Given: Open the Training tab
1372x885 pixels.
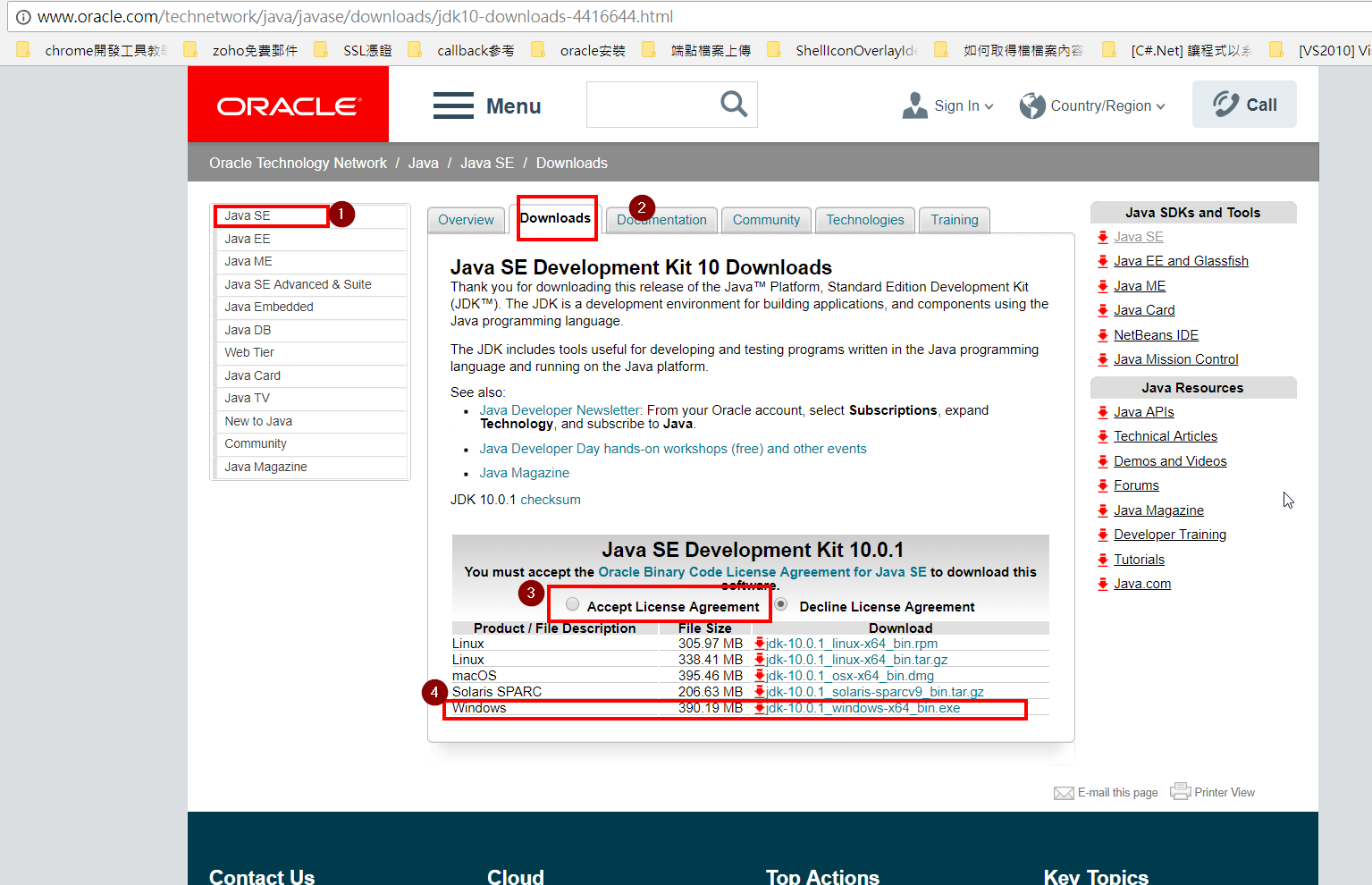Looking at the screenshot, I should point(955,220).
